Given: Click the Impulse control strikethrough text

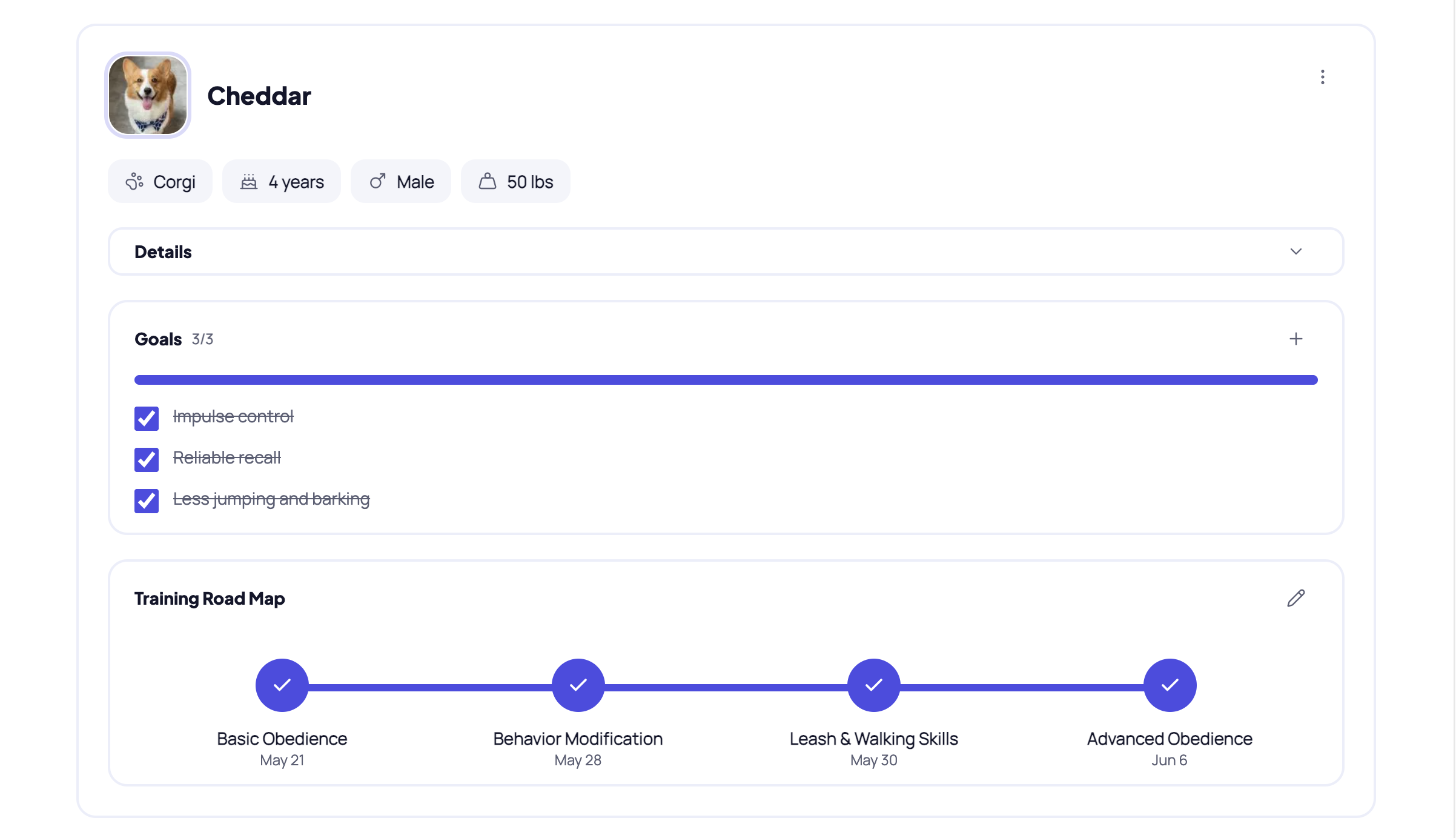Looking at the screenshot, I should (x=233, y=416).
